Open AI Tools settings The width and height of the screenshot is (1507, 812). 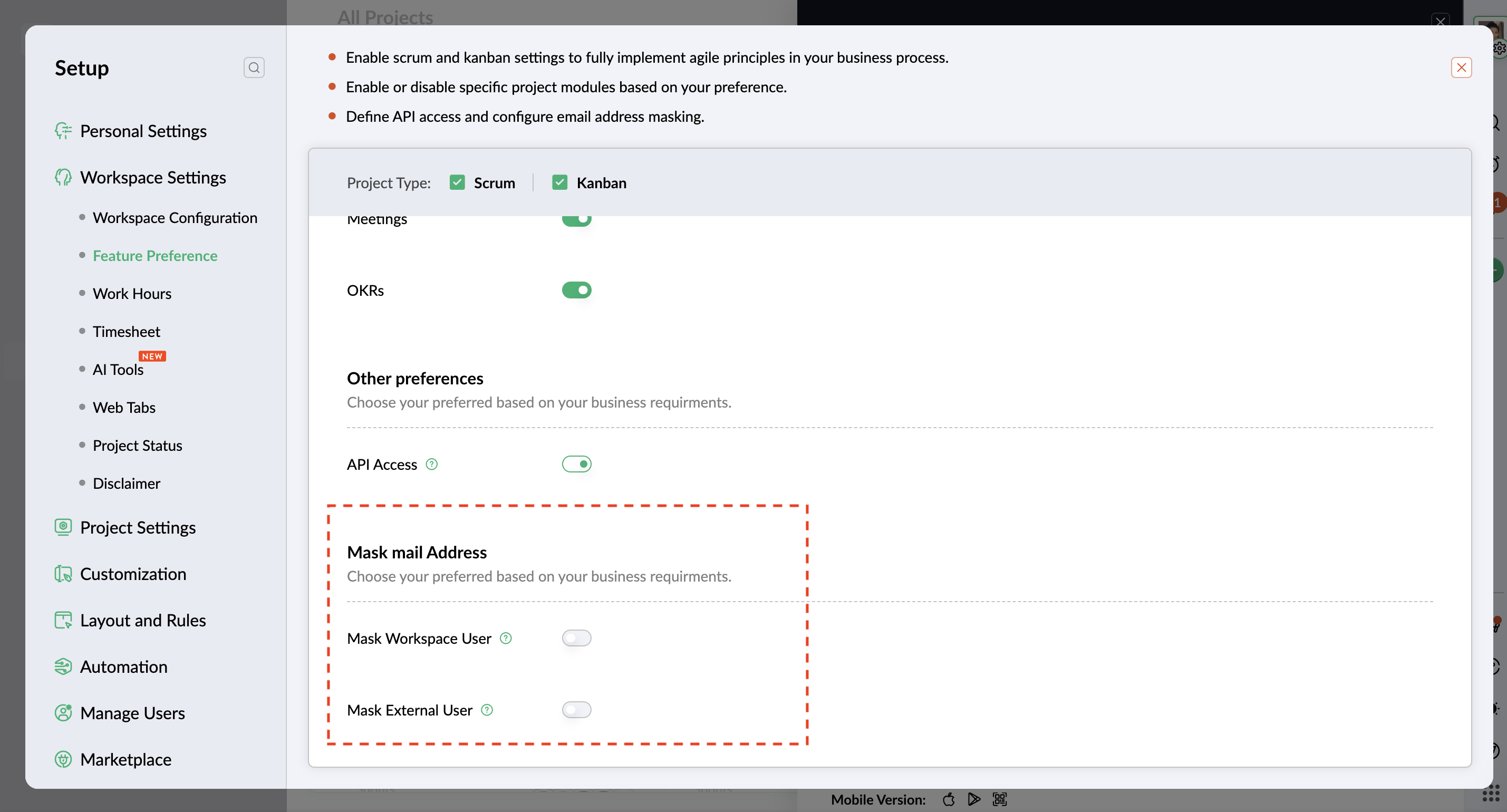pos(118,369)
